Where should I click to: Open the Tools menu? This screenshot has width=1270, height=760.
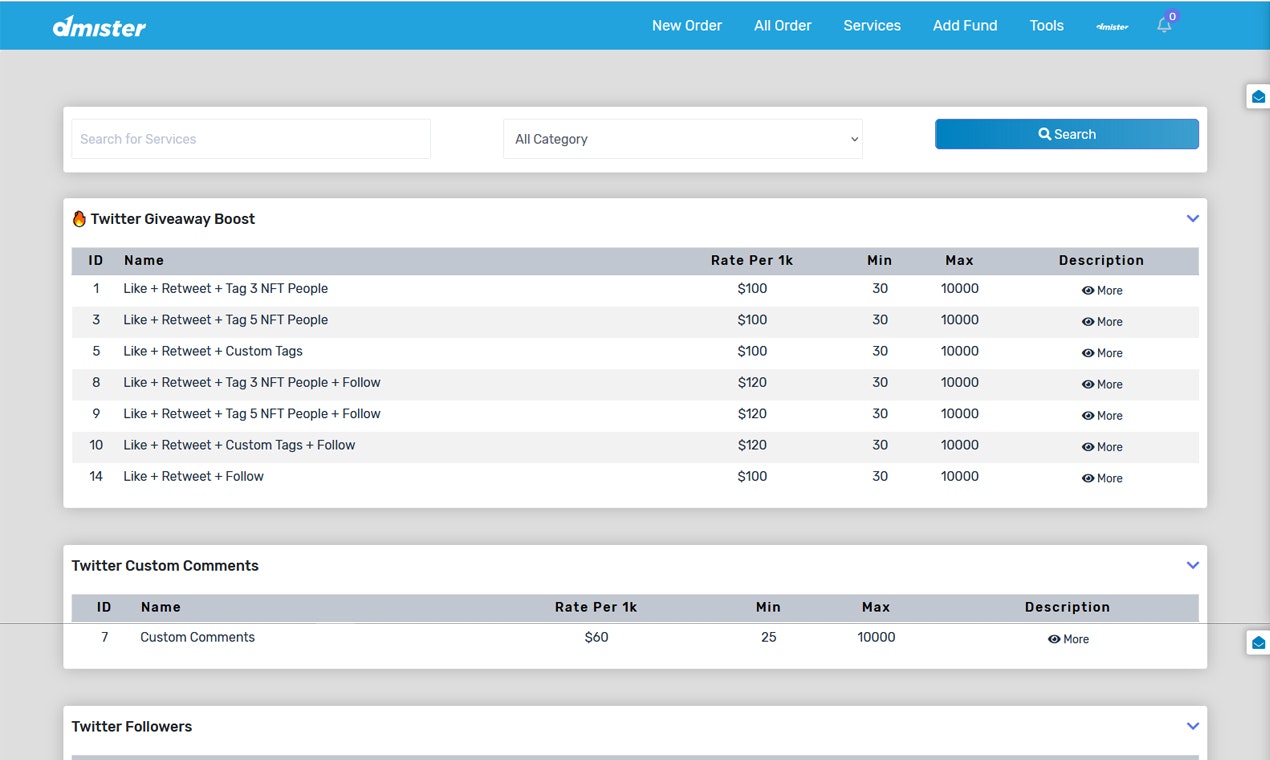tap(1047, 26)
